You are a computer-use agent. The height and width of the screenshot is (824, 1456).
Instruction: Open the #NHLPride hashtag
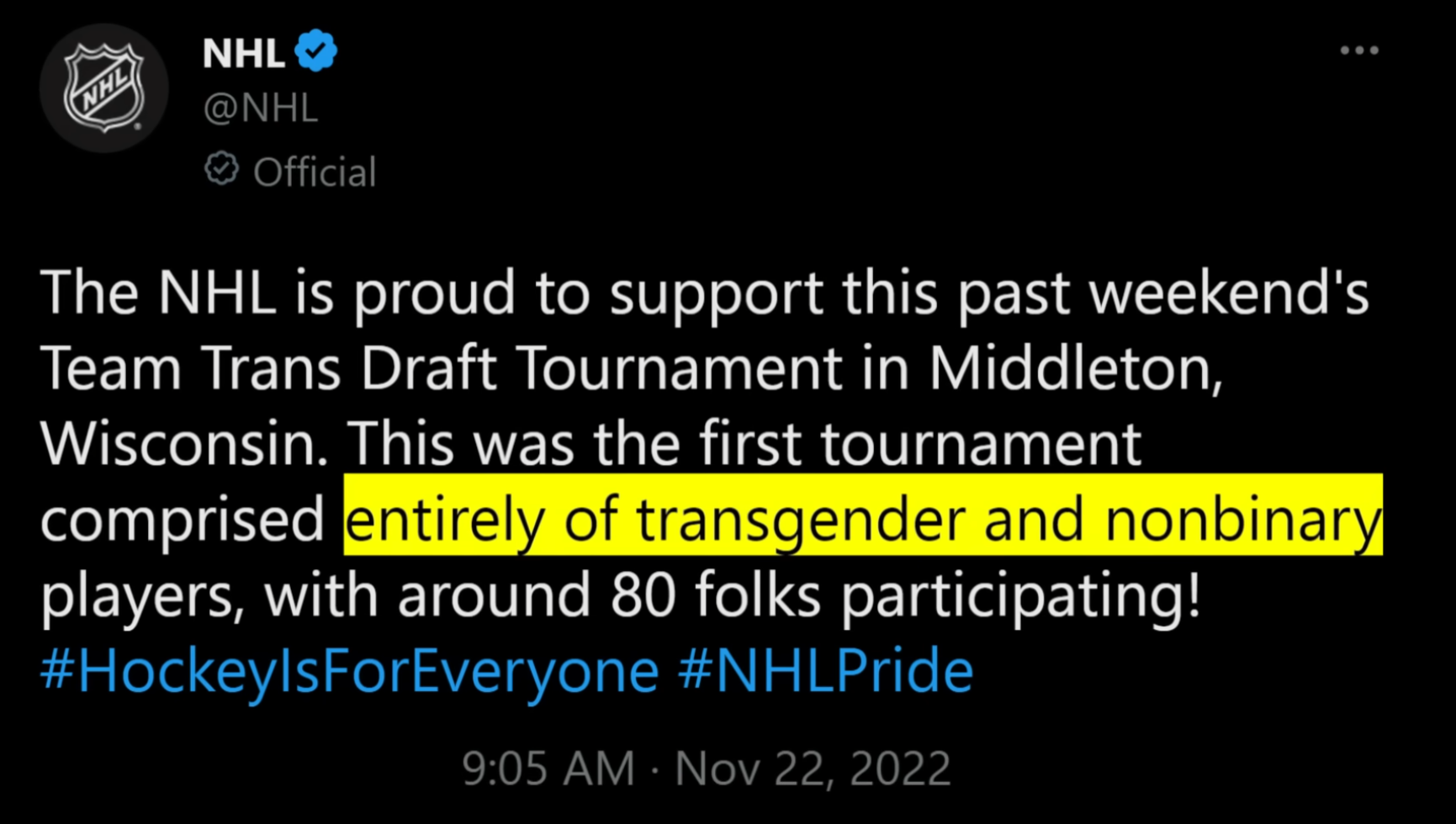(826, 671)
